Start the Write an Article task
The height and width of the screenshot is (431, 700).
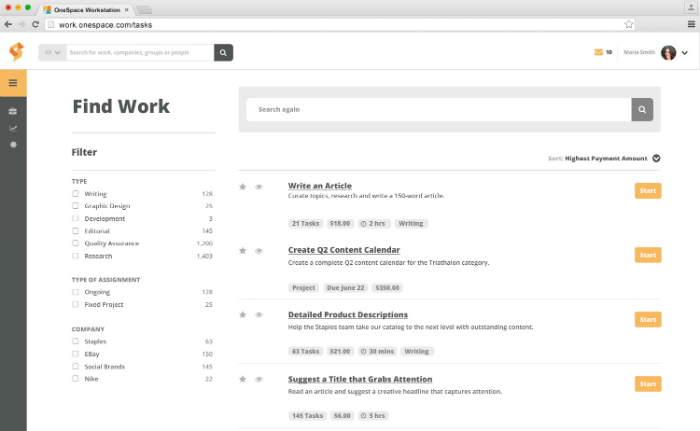tap(648, 191)
